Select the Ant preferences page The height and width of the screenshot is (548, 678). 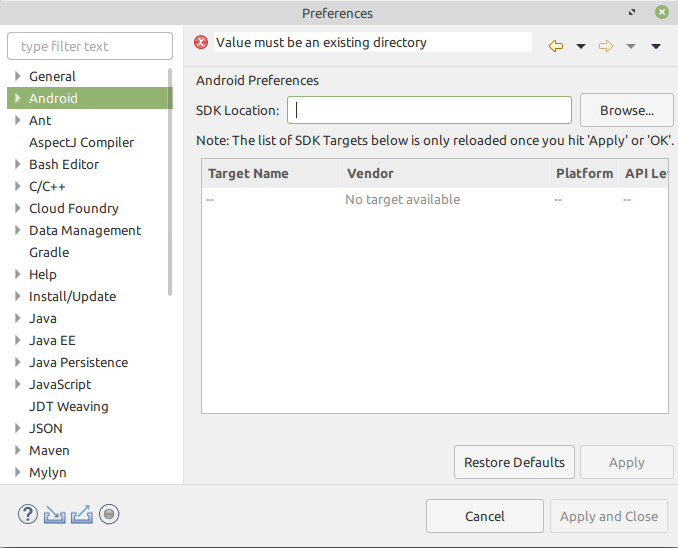click(40, 120)
